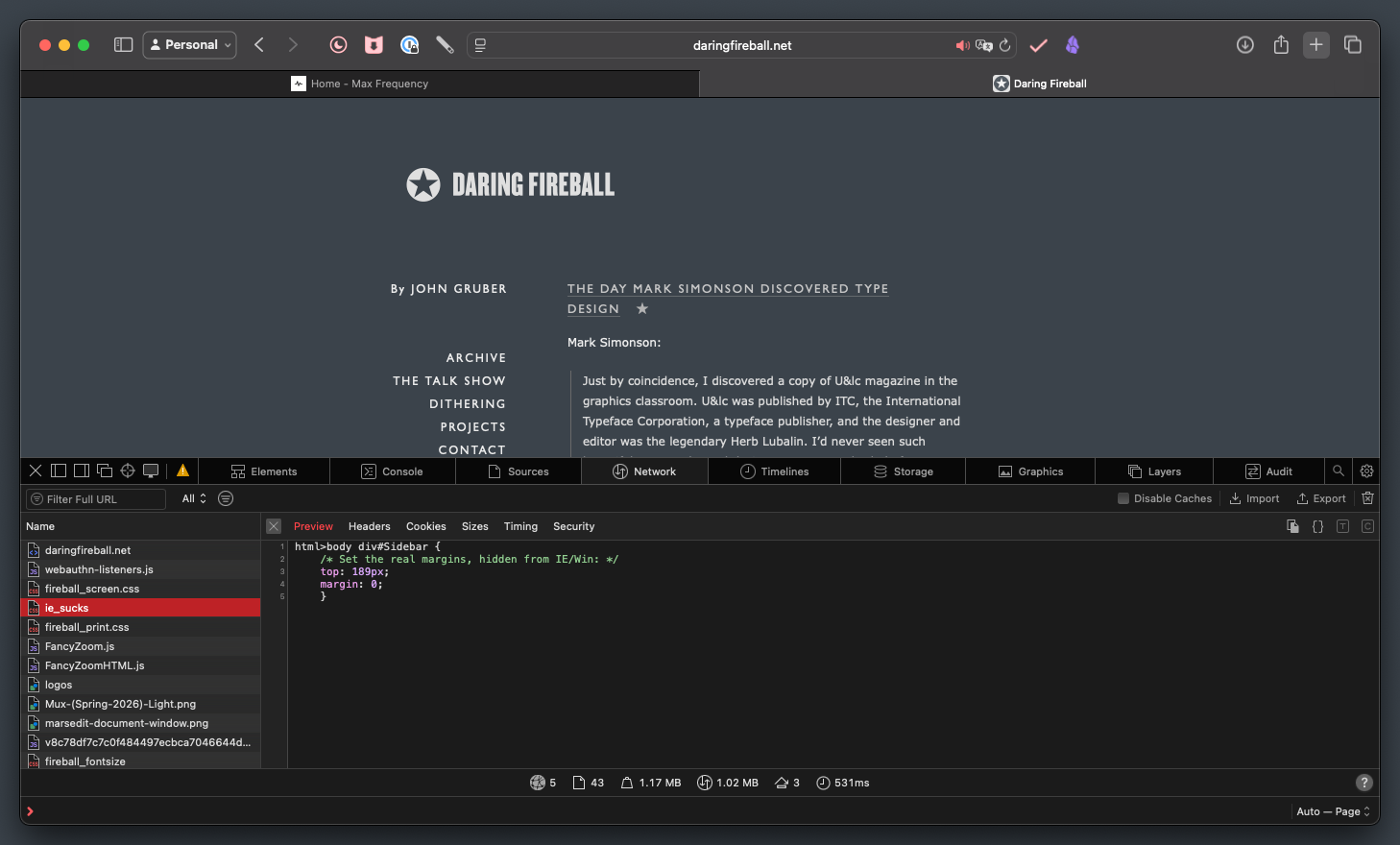
Task: Reload the page with the refresh icon
Action: [x=1005, y=45]
